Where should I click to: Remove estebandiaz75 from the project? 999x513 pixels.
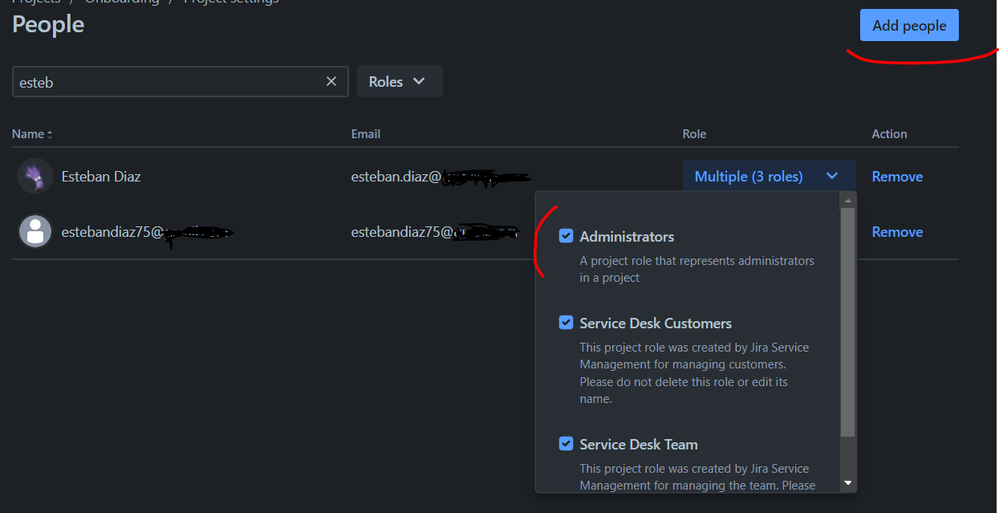pyautogui.click(x=897, y=232)
